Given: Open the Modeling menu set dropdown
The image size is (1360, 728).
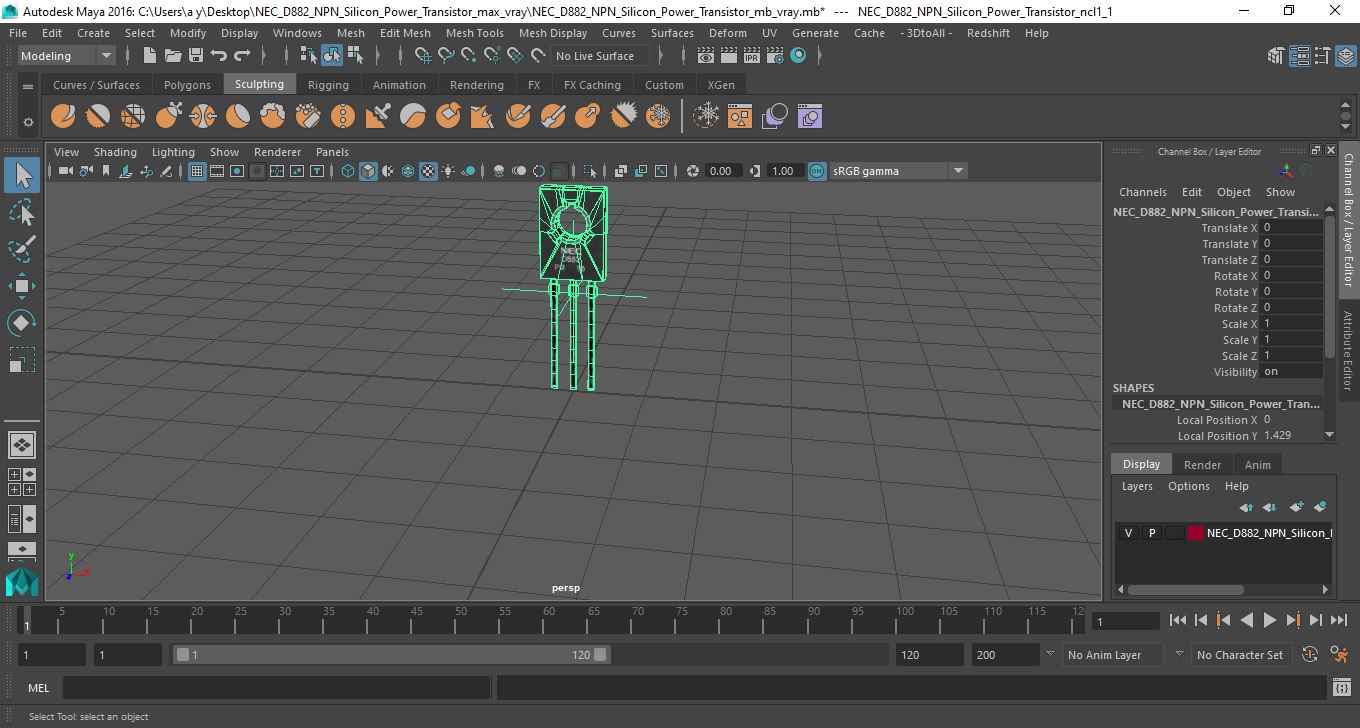Looking at the screenshot, I should tap(67, 56).
